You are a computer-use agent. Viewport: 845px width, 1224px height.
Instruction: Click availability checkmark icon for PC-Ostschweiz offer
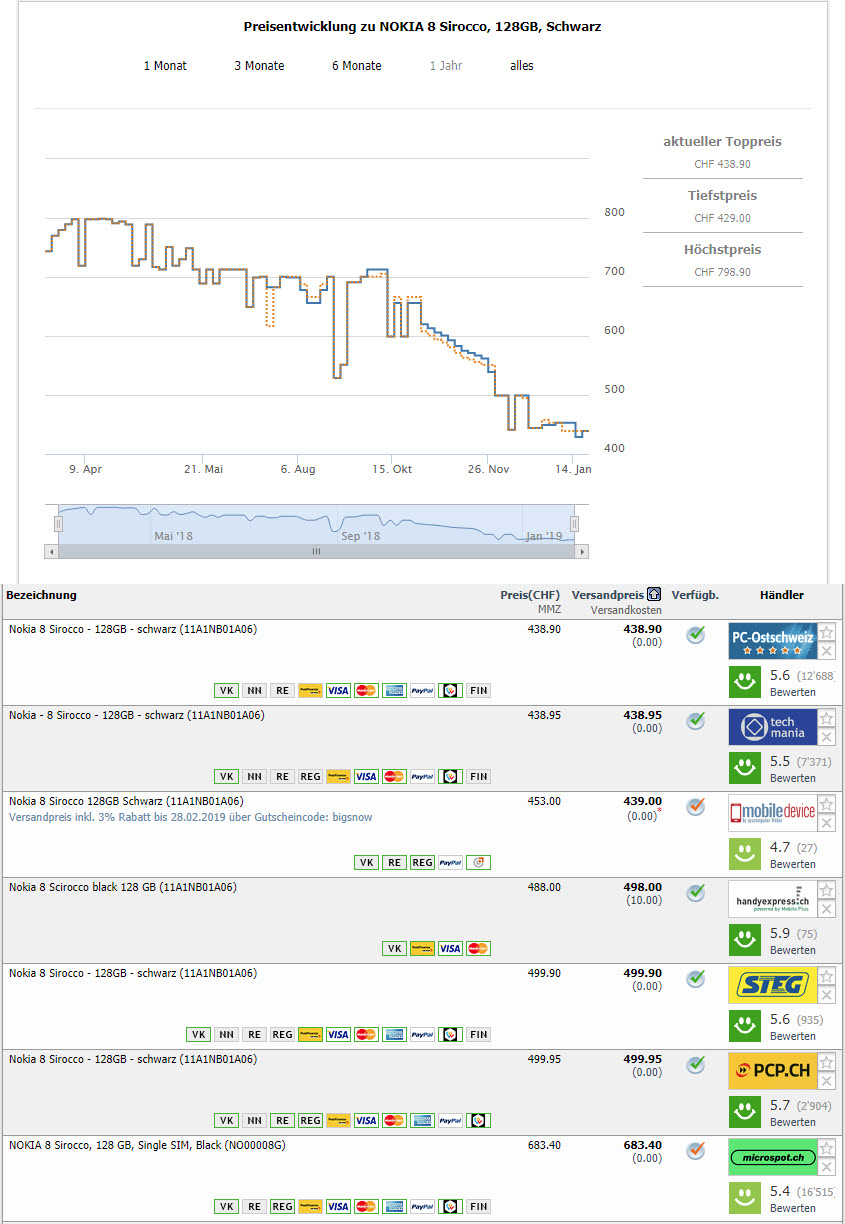(695, 635)
